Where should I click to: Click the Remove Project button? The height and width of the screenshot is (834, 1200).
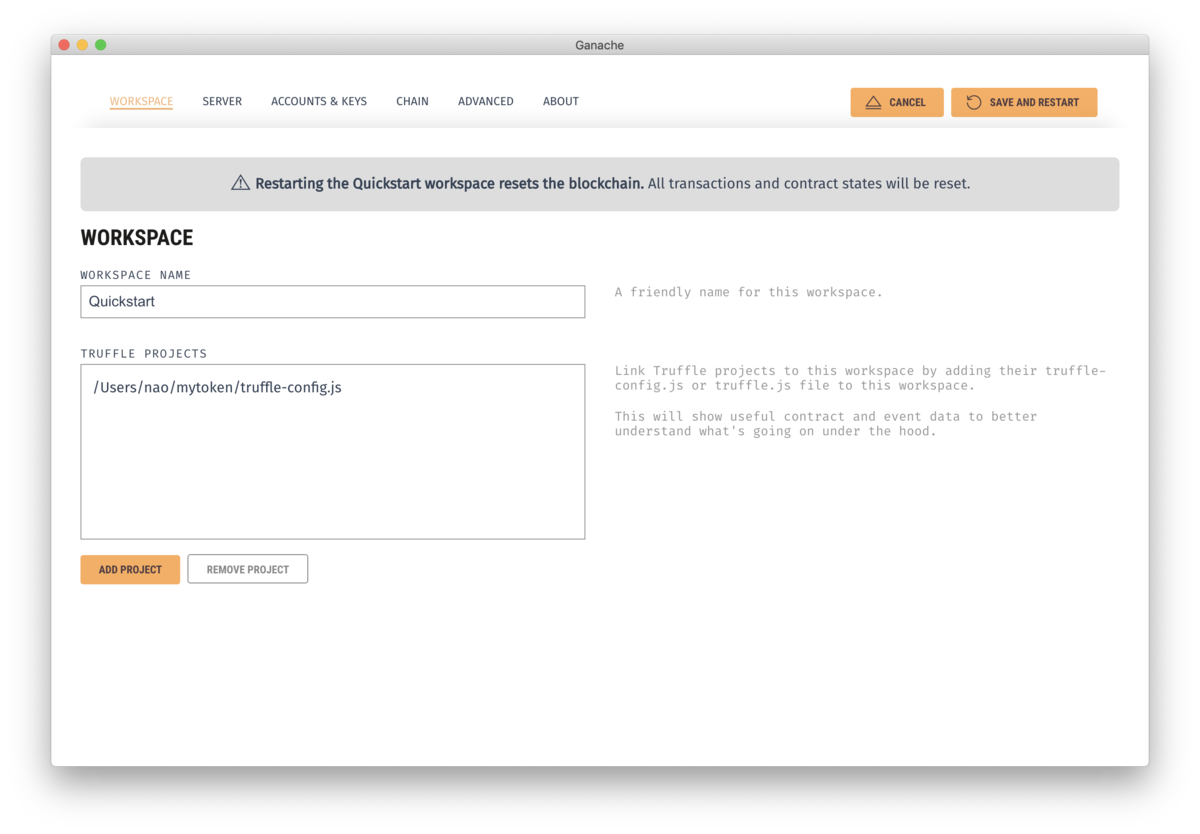point(248,569)
